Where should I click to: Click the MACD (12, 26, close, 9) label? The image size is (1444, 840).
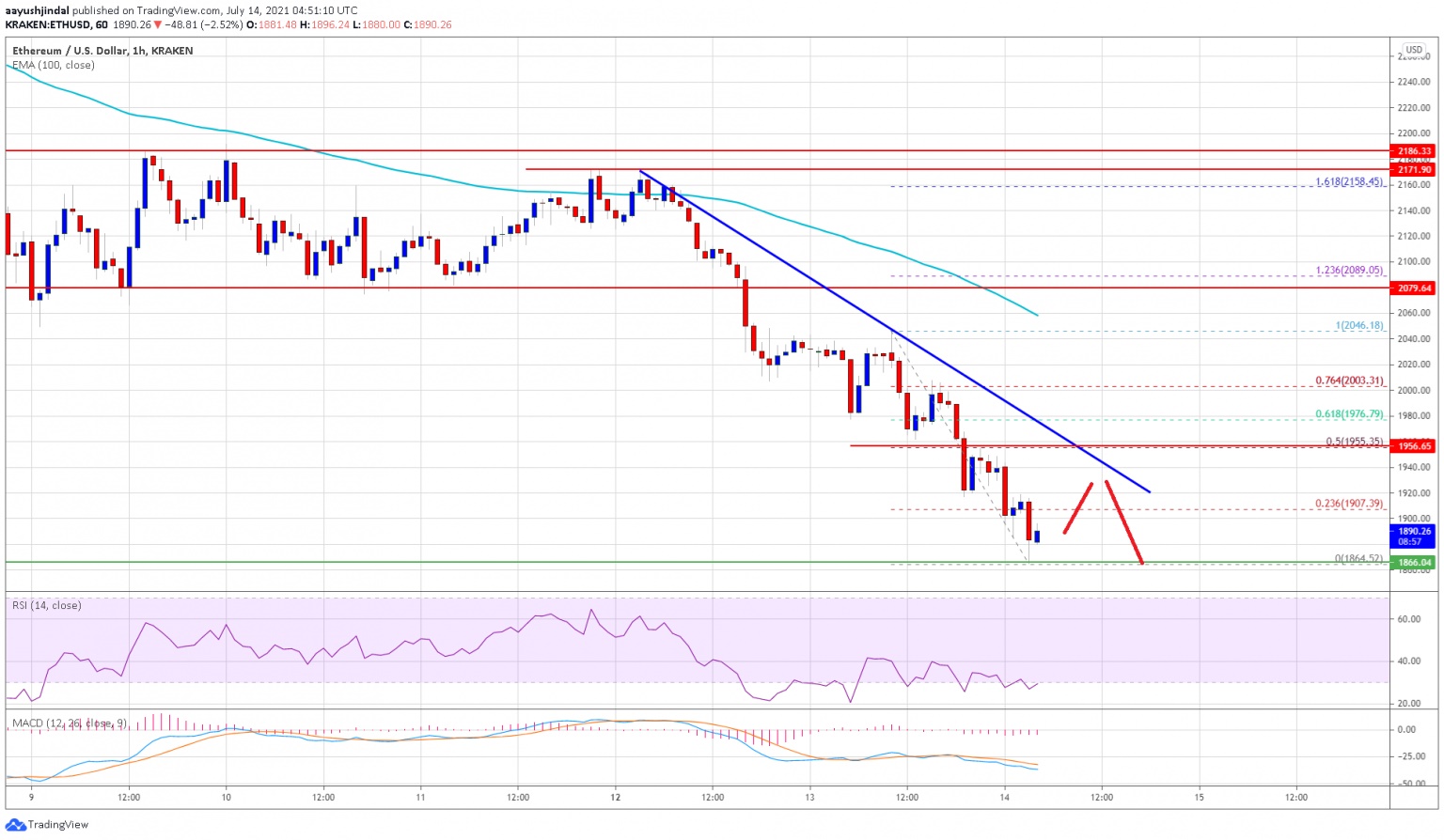[69, 723]
